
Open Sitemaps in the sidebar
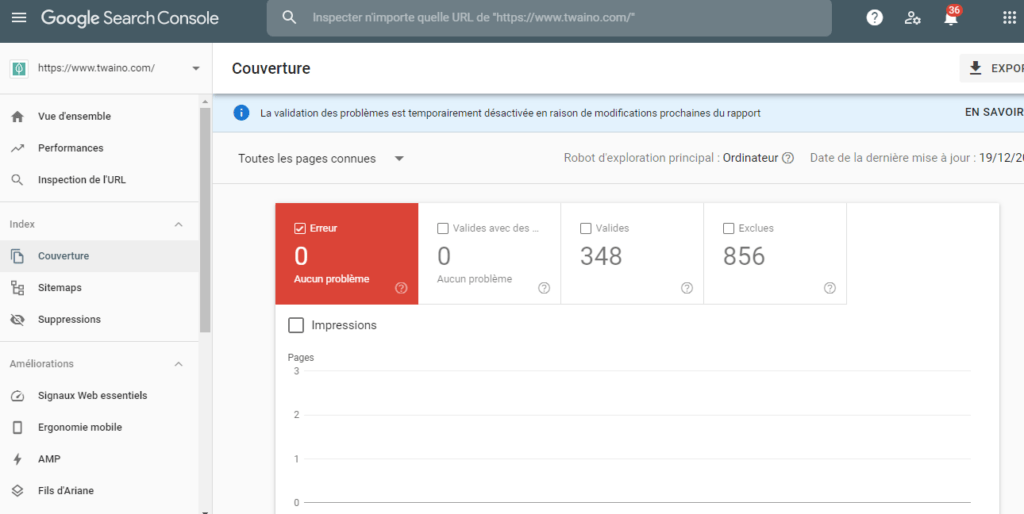click(x=60, y=288)
